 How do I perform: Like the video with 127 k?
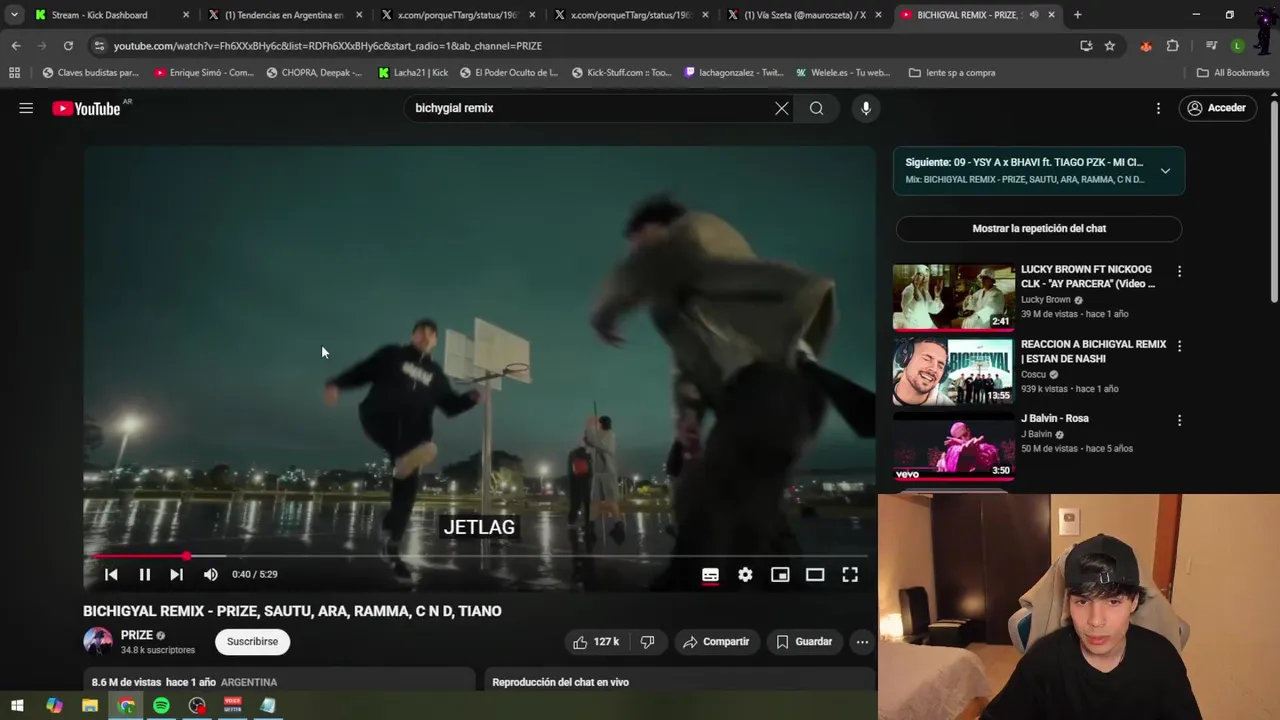(595, 642)
